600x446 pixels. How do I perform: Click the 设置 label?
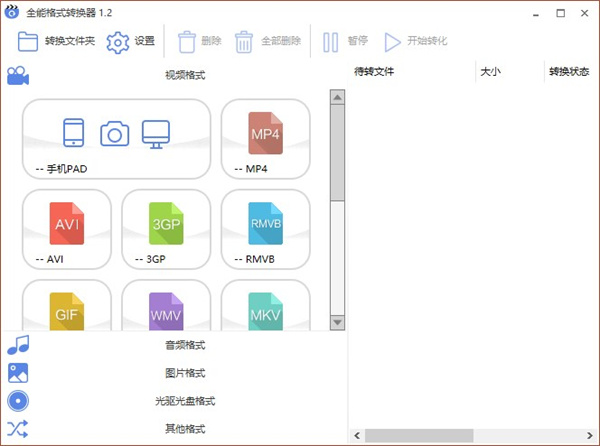(x=145, y=41)
